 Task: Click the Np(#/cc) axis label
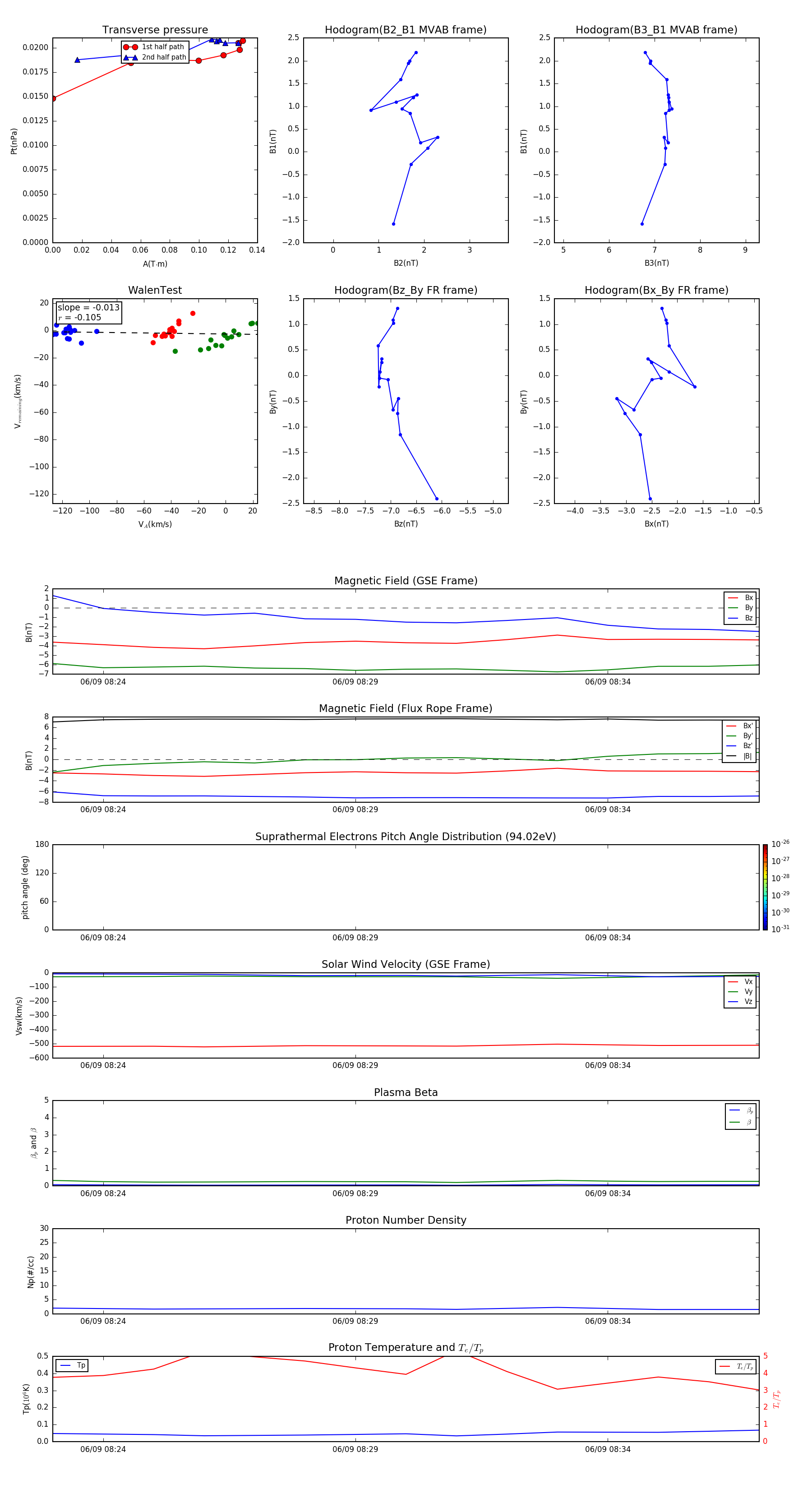(x=31, y=1272)
